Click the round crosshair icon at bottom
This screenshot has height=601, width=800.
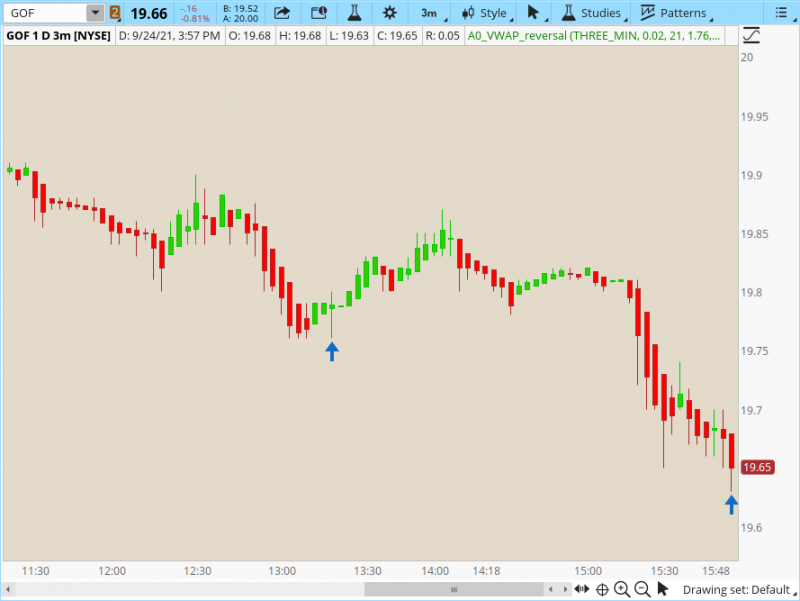pos(602,589)
